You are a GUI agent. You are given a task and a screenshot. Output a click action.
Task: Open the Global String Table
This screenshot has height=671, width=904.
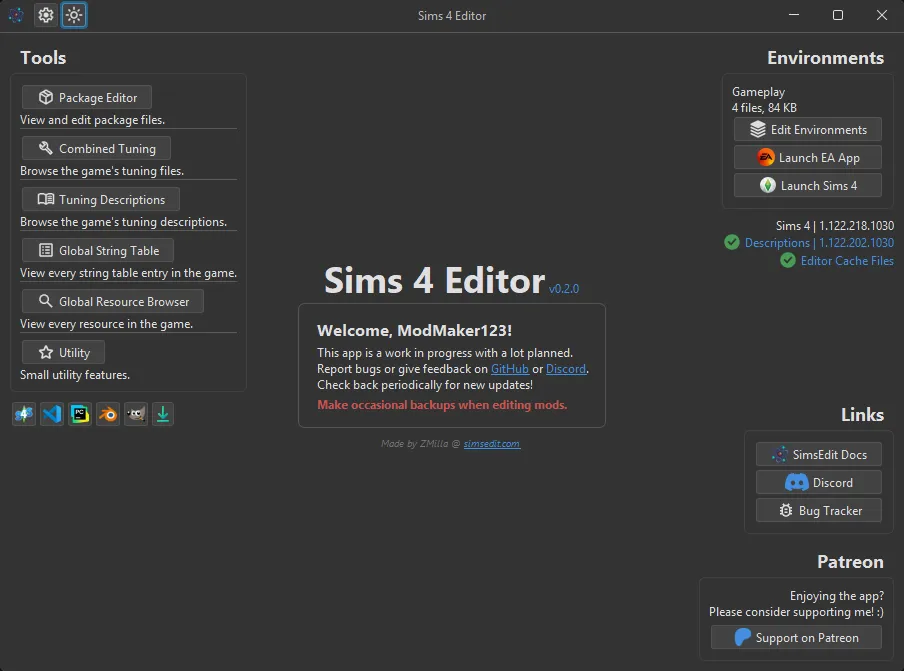98,250
